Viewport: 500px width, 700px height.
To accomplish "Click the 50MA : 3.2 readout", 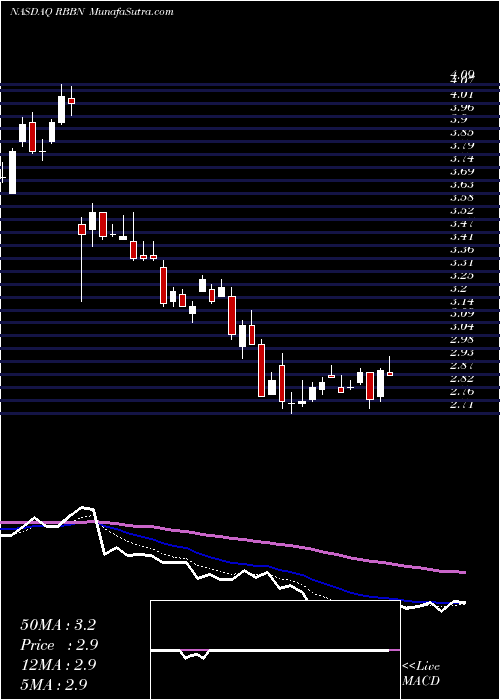I will [58, 625].
